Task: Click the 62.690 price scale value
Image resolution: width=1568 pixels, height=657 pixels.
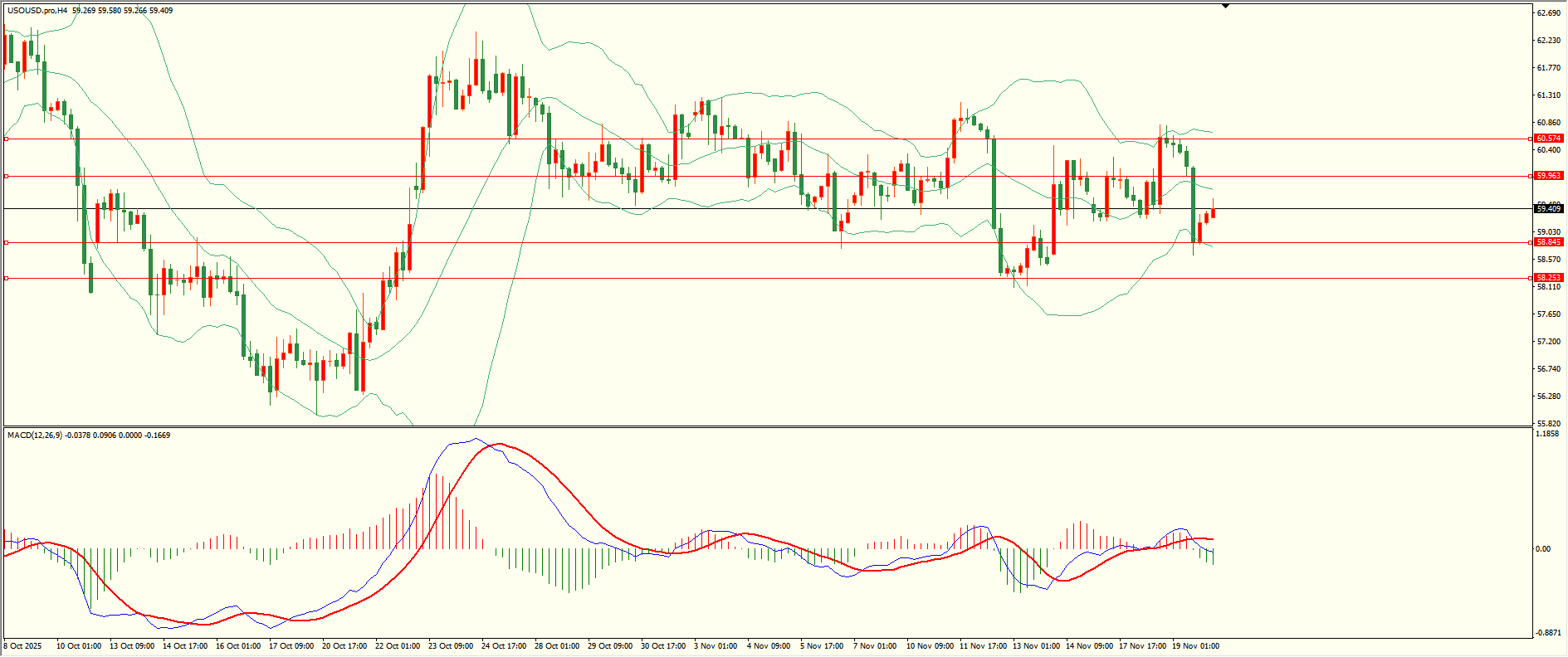Action: [1549, 13]
